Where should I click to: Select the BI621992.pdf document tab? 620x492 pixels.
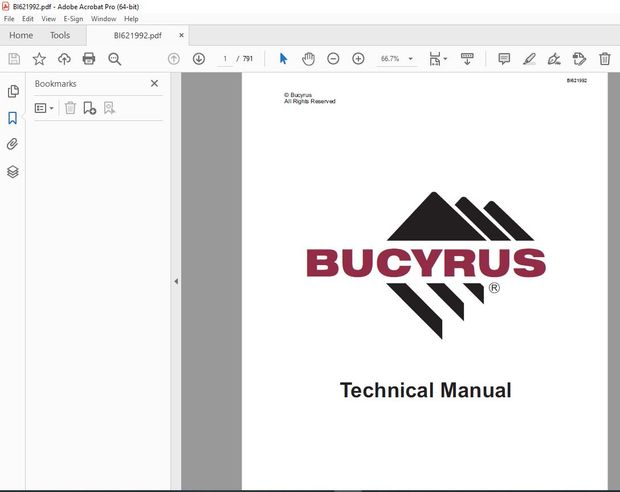[x=138, y=36]
